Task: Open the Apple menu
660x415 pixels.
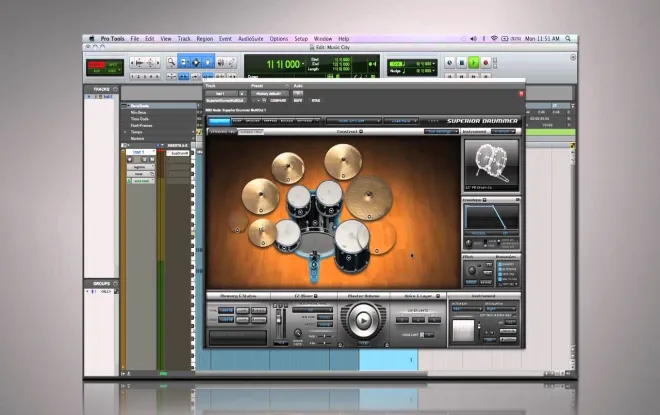Action: coord(91,38)
